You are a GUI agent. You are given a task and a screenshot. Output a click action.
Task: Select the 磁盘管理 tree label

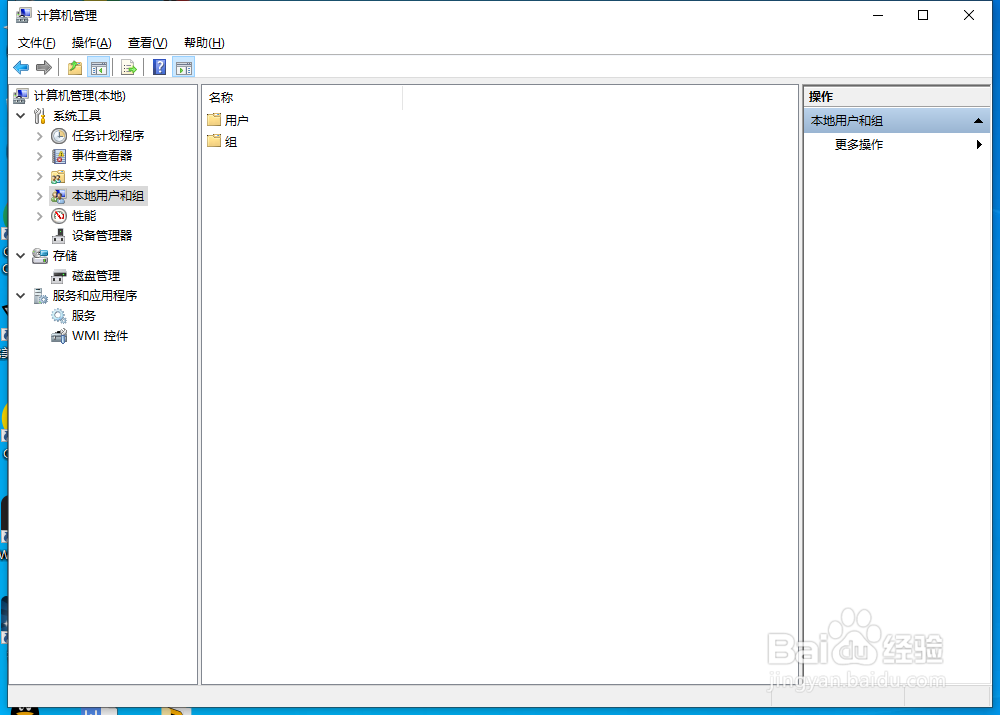click(x=96, y=276)
